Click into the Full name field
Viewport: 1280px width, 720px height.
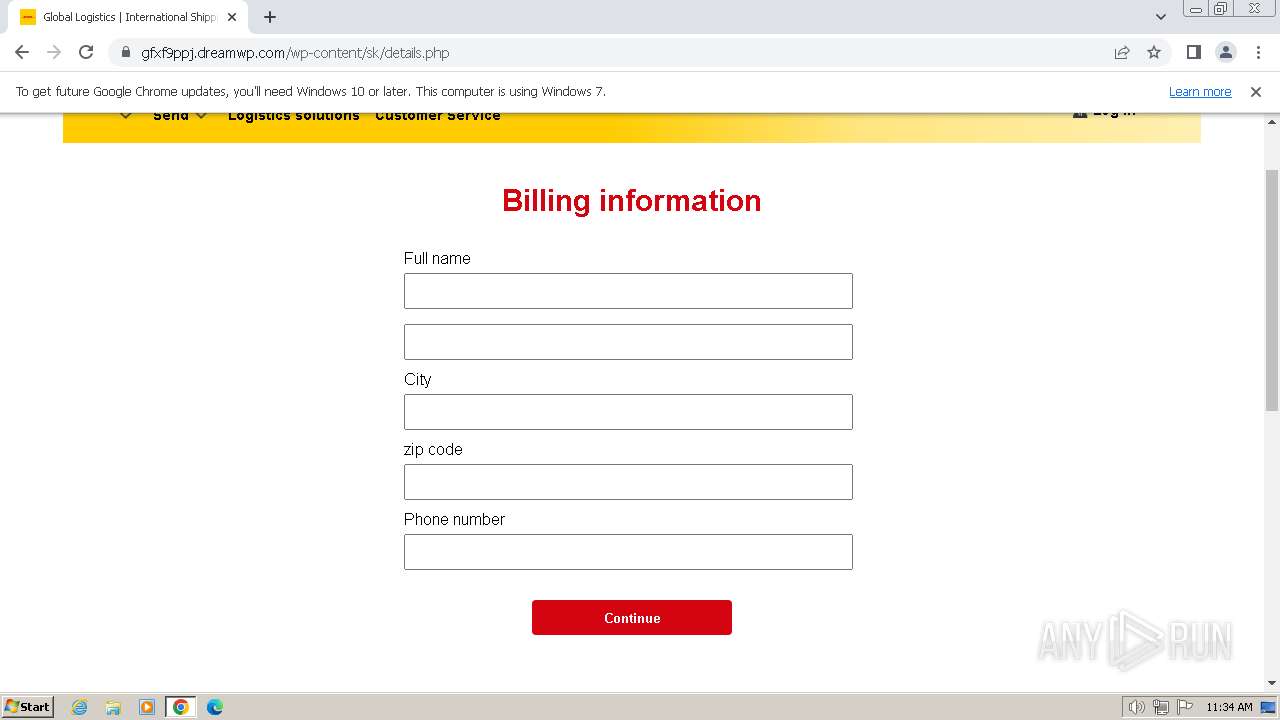click(x=628, y=291)
